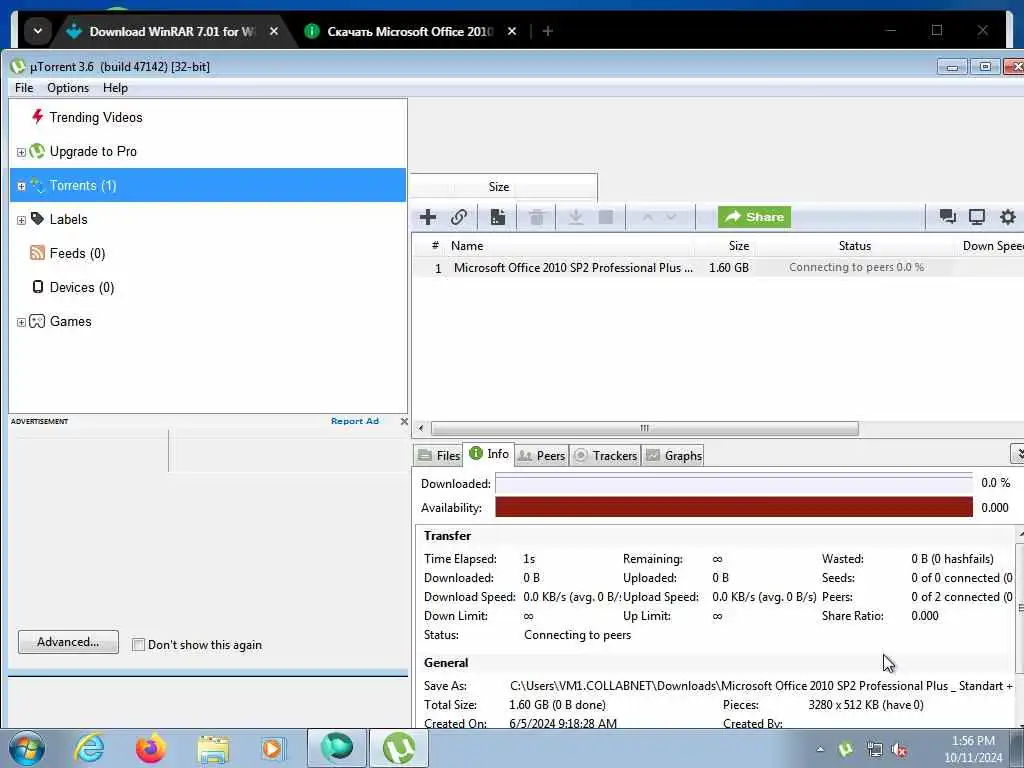Expand the Torrents tree node
The width and height of the screenshot is (1024, 768).
tap(21, 186)
